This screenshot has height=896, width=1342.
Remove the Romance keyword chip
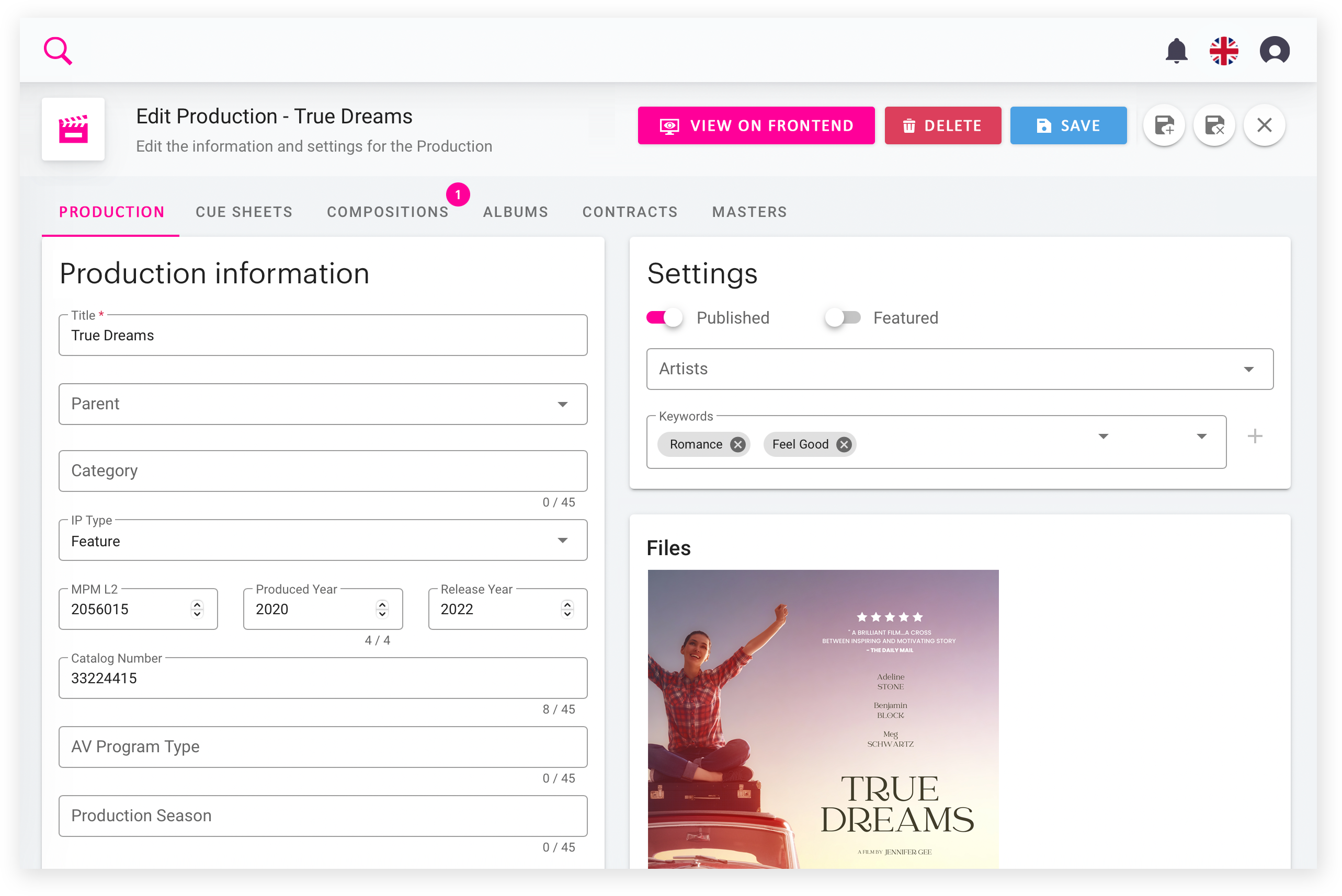click(738, 444)
